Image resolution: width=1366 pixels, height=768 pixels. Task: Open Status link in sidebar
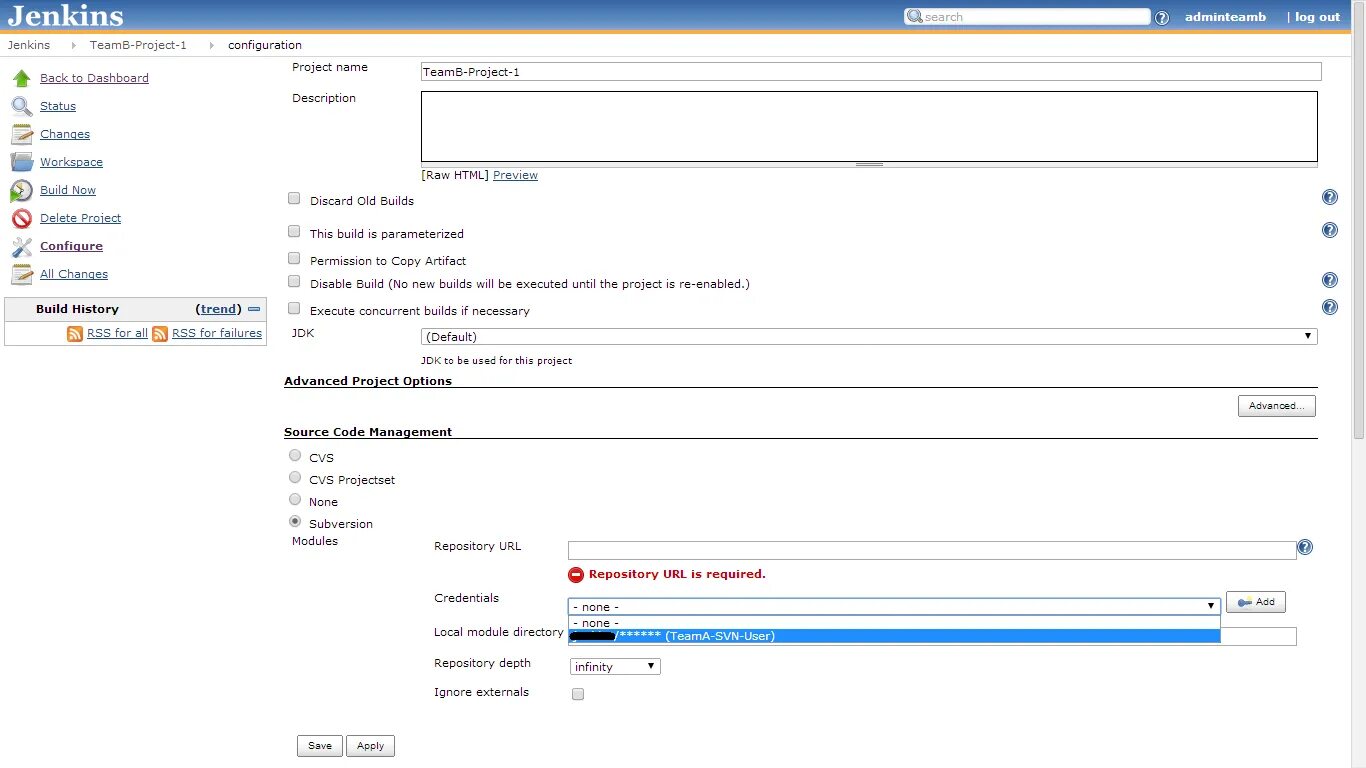coord(58,106)
